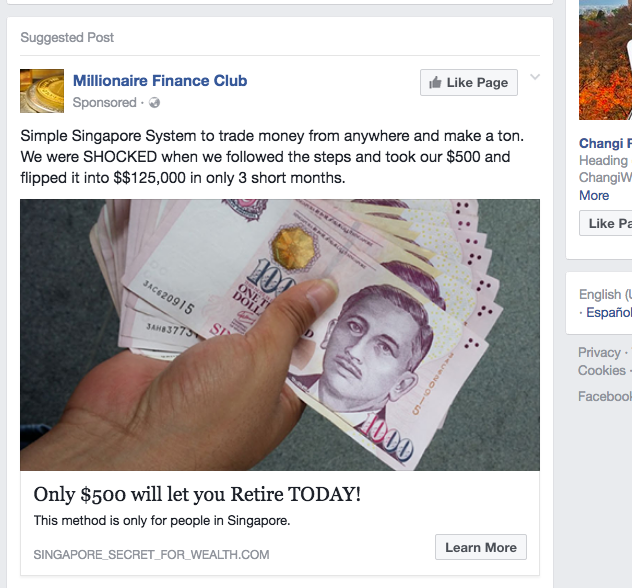Click the Sponsored label
The image size is (632, 588).
click(x=104, y=102)
